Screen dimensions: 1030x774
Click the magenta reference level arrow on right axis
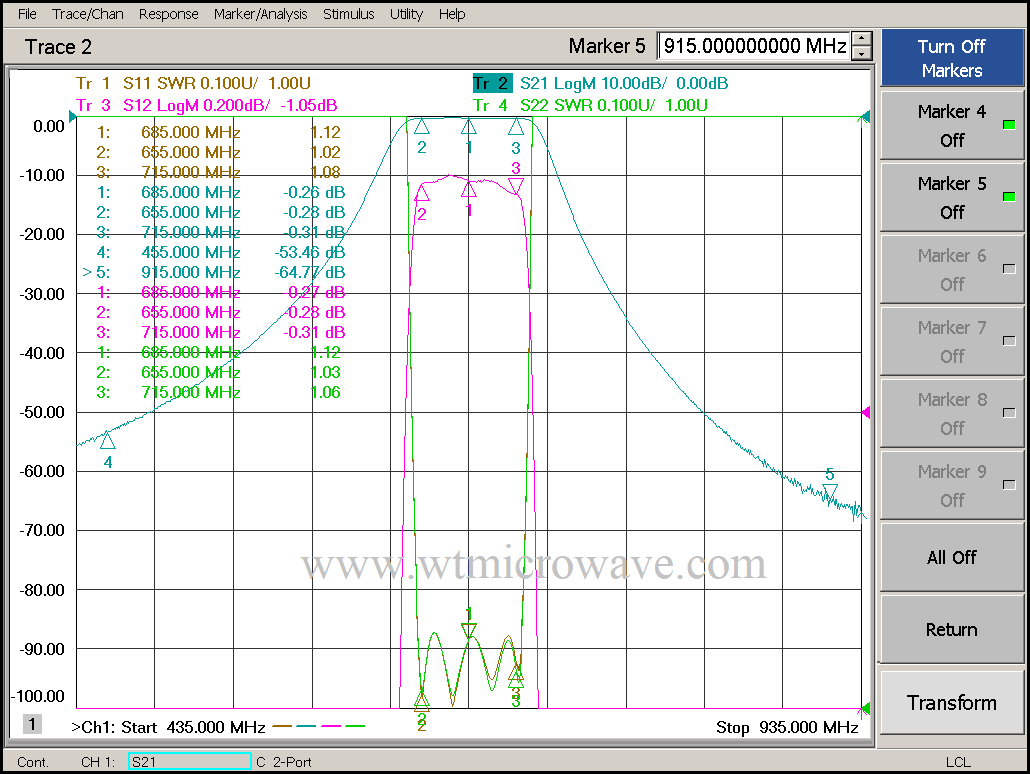click(864, 411)
